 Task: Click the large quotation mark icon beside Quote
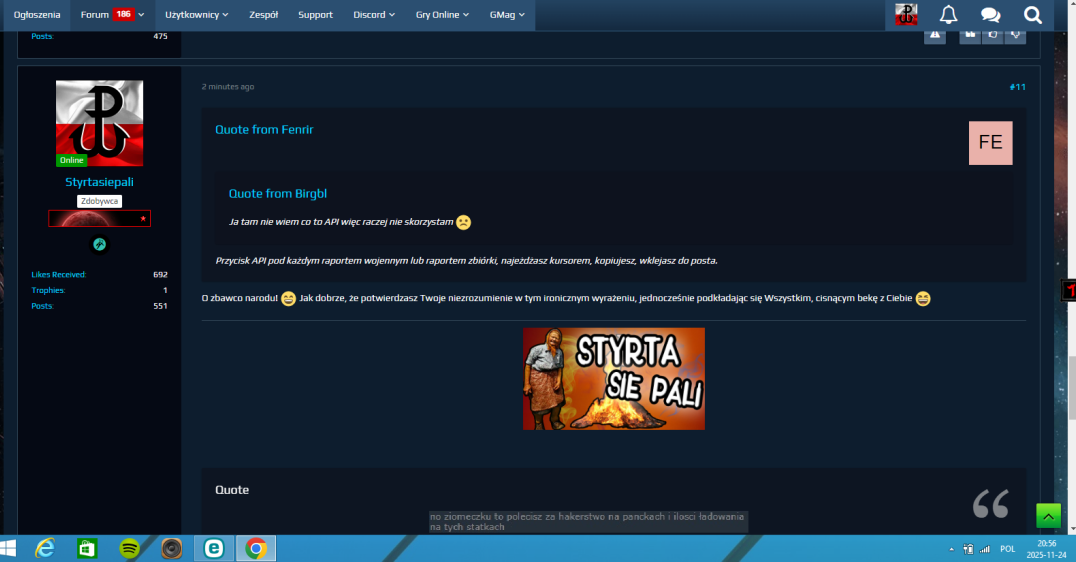click(990, 504)
